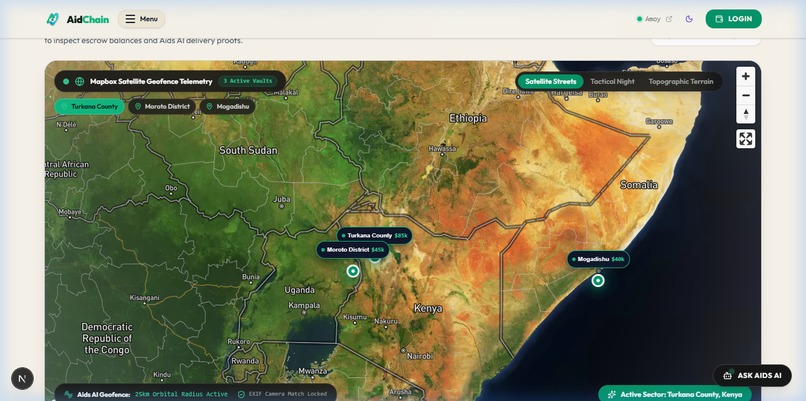The width and height of the screenshot is (806, 401).
Task: Click the Nairobi city label
Action: [x=420, y=356]
